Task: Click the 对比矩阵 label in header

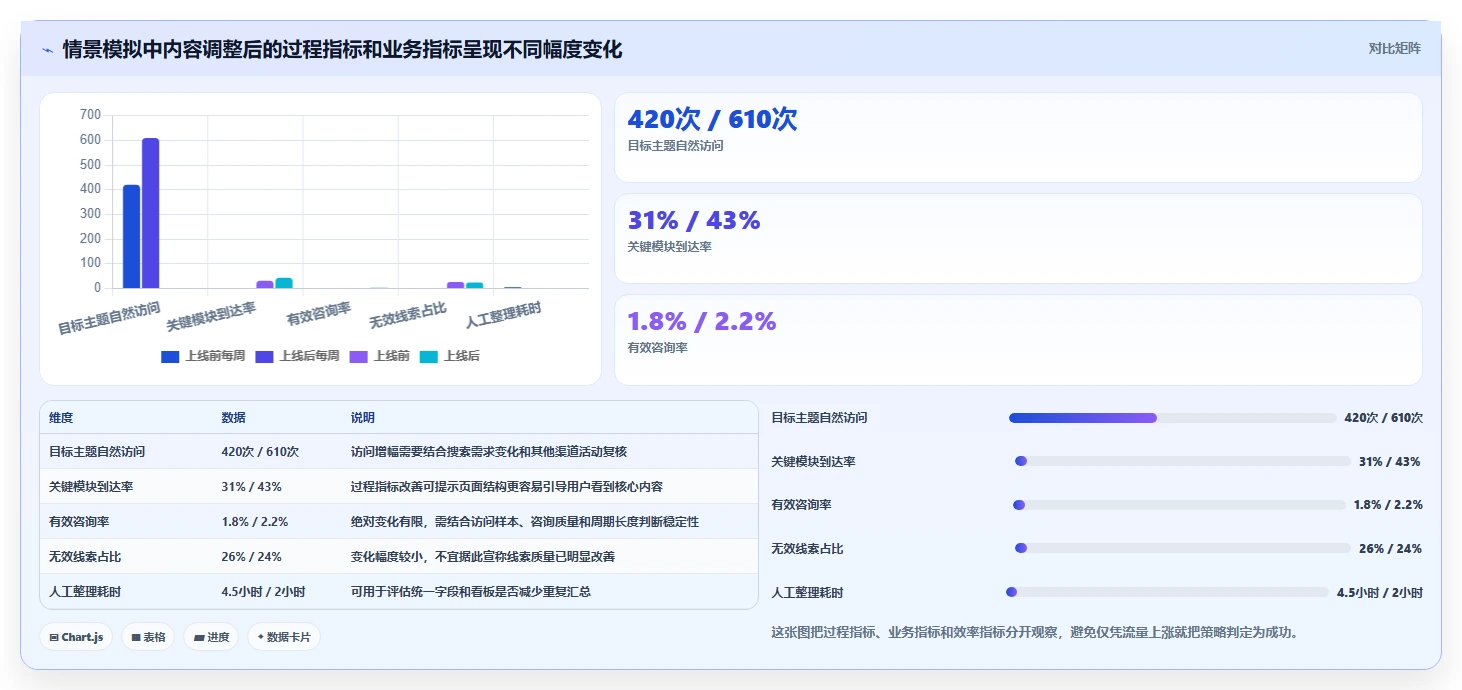Action: (1394, 48)
